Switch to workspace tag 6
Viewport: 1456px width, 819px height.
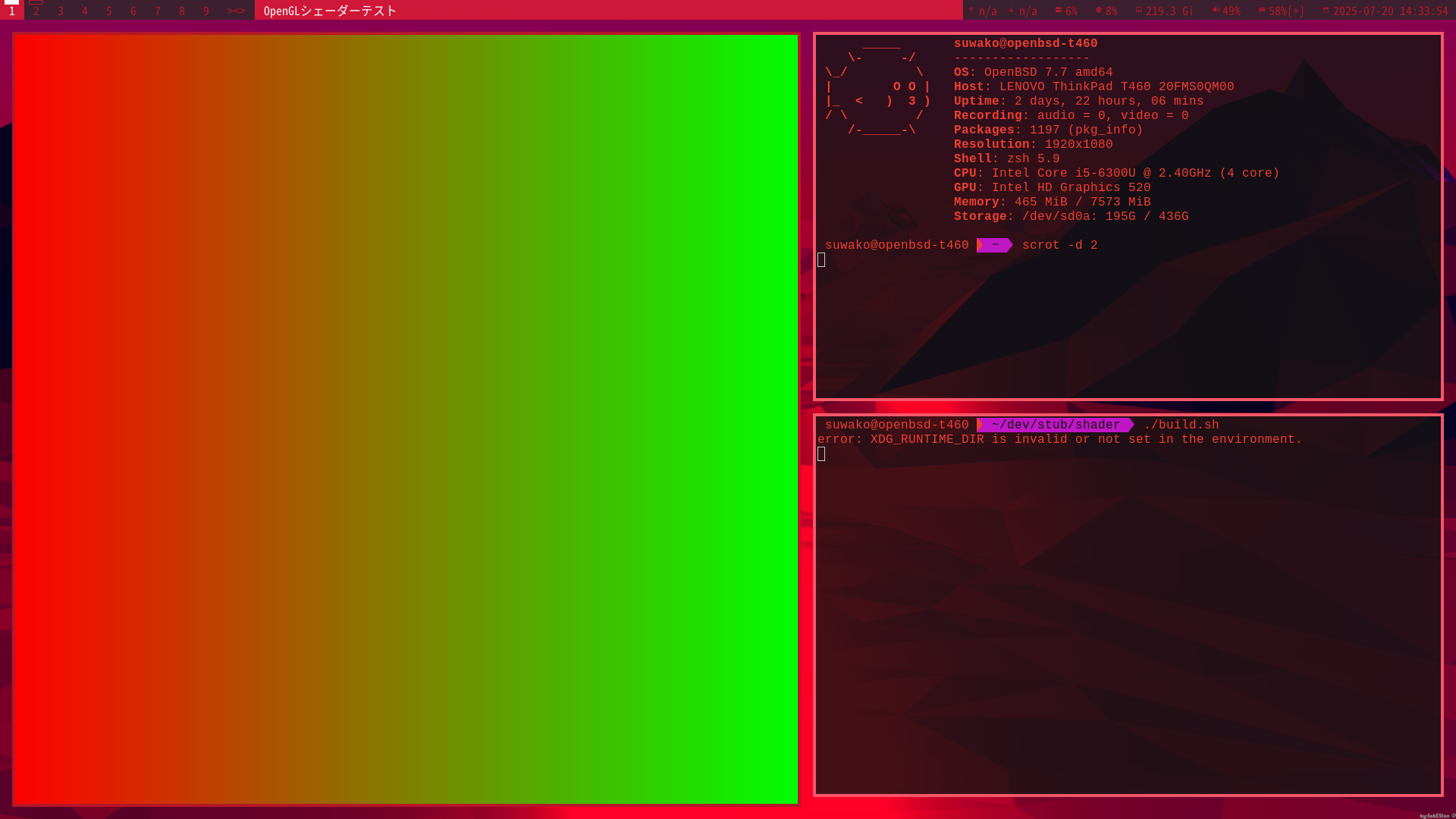[x=133, y=11]
